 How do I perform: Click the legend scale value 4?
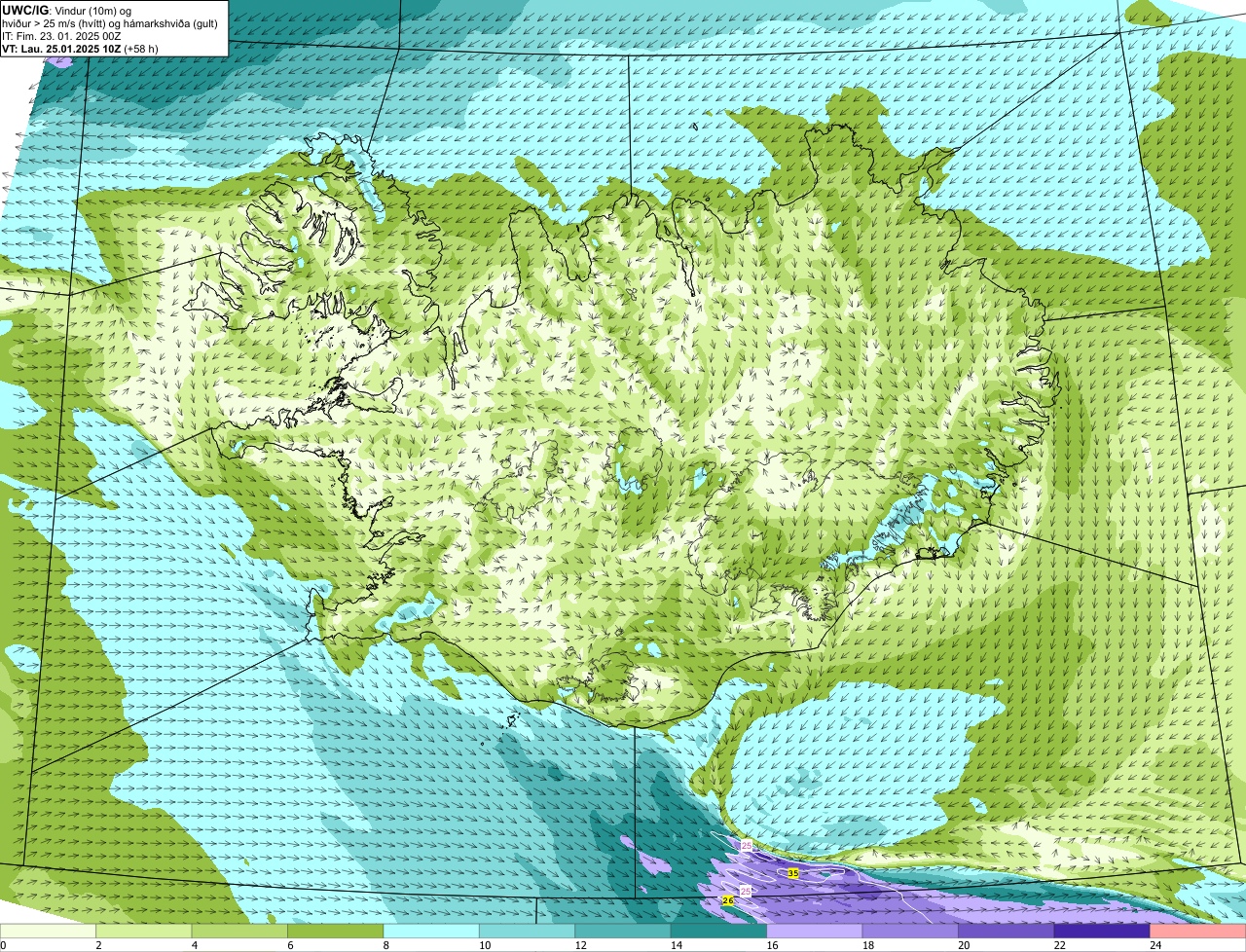(195, 945)
